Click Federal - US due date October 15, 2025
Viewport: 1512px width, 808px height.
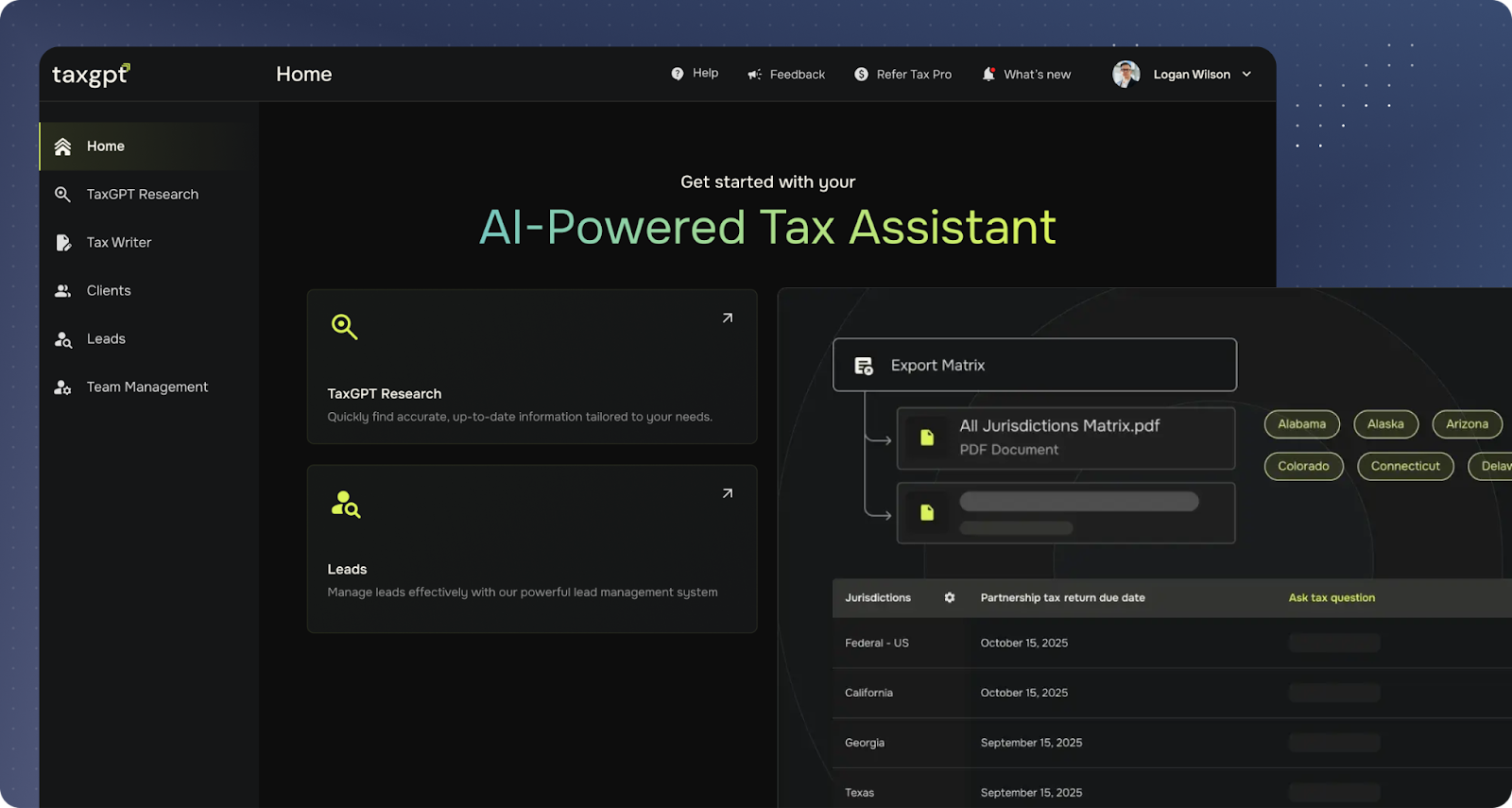pos(1024,644)
